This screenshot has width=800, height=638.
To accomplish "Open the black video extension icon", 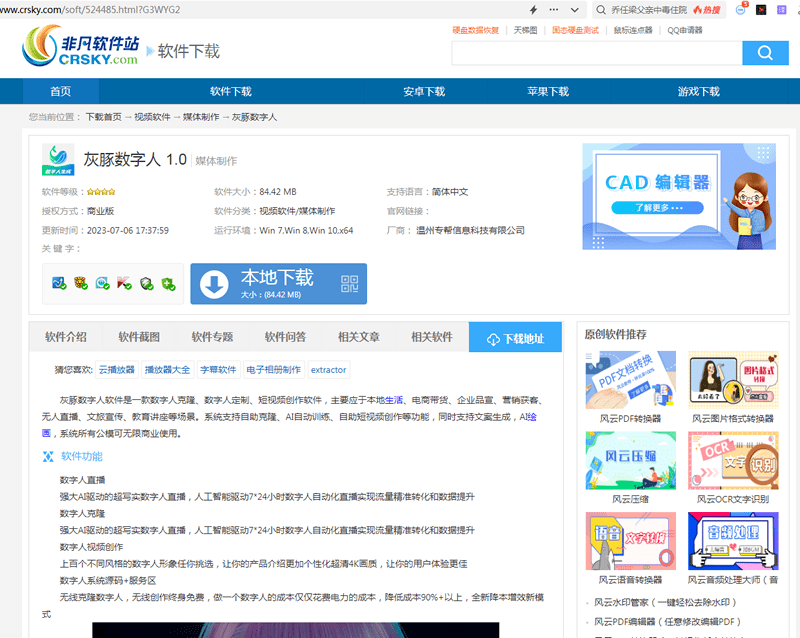I will tap(761, 10).
